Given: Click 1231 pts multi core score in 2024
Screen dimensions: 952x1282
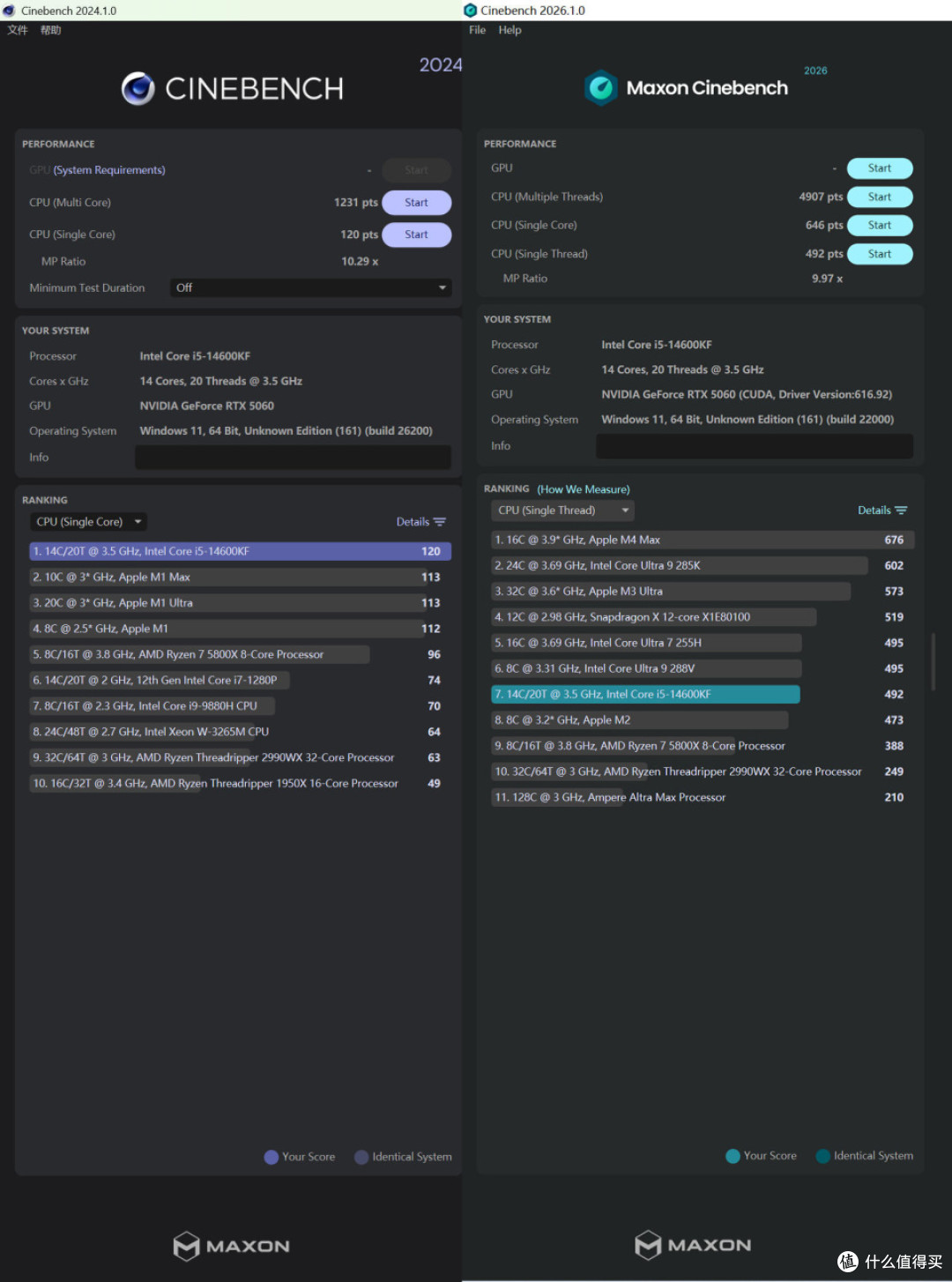Looking at the screenshot, I should 355,203.
